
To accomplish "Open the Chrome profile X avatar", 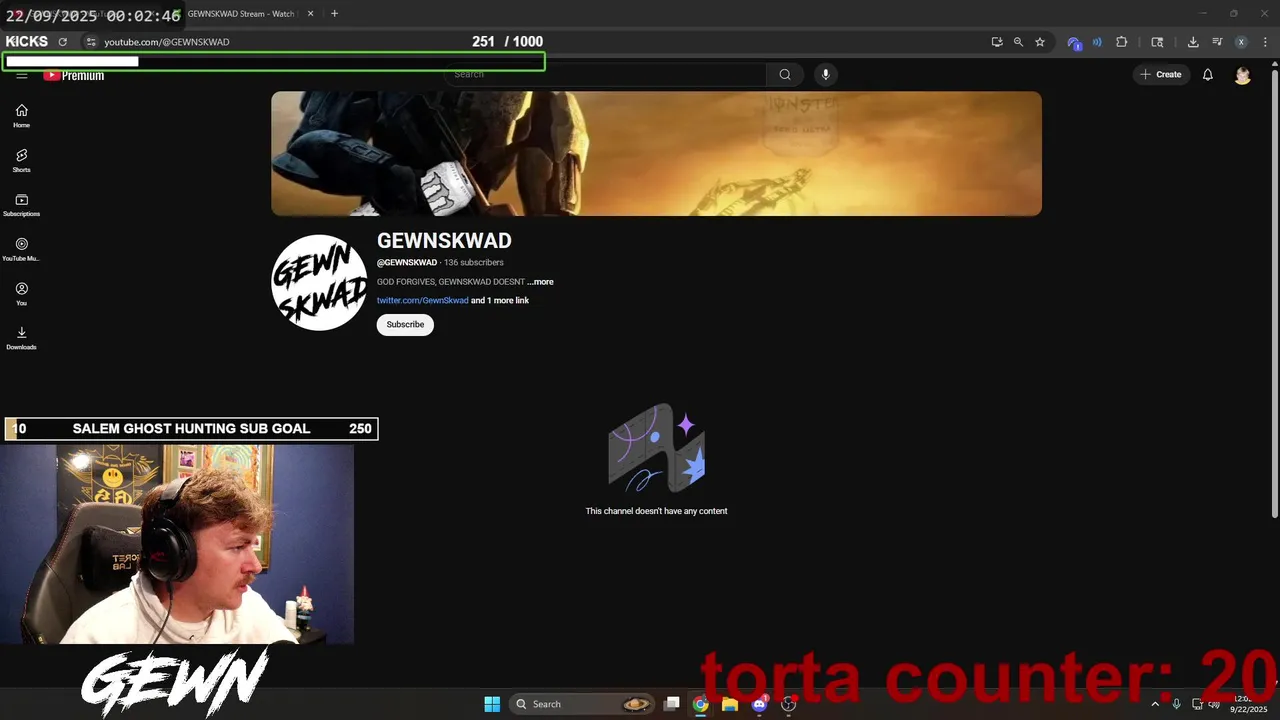I will 1241,42.
